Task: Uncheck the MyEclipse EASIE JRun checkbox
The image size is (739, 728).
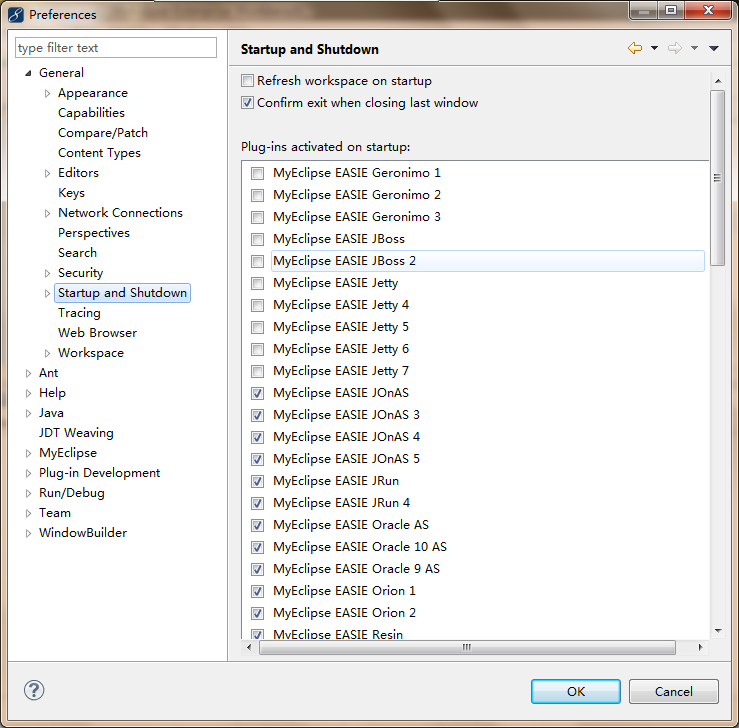Action: pyautogui.click(x=257, y=481)
